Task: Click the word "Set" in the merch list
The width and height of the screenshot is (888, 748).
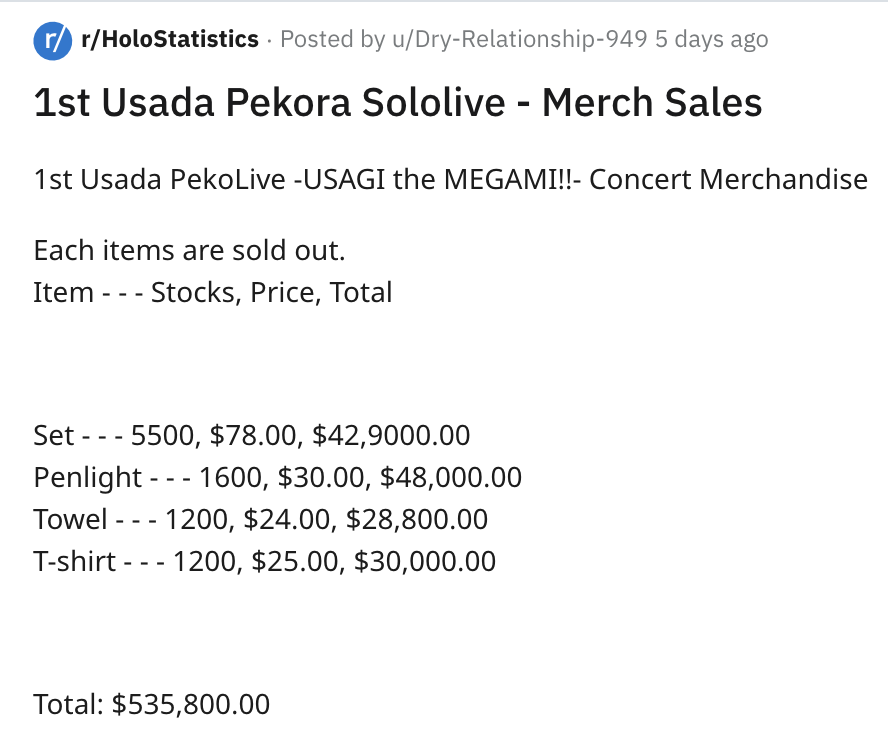Action: pos(54,435)
